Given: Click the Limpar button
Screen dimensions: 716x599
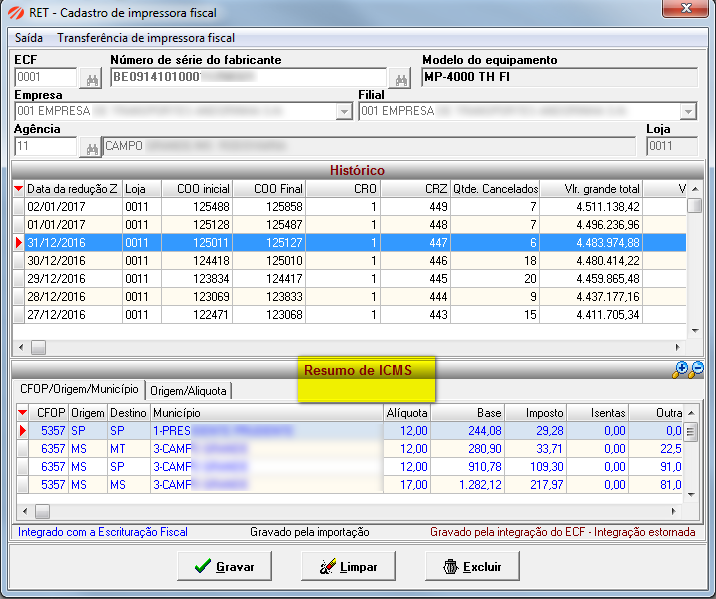Looking at the screenshot, I should 348,566.
